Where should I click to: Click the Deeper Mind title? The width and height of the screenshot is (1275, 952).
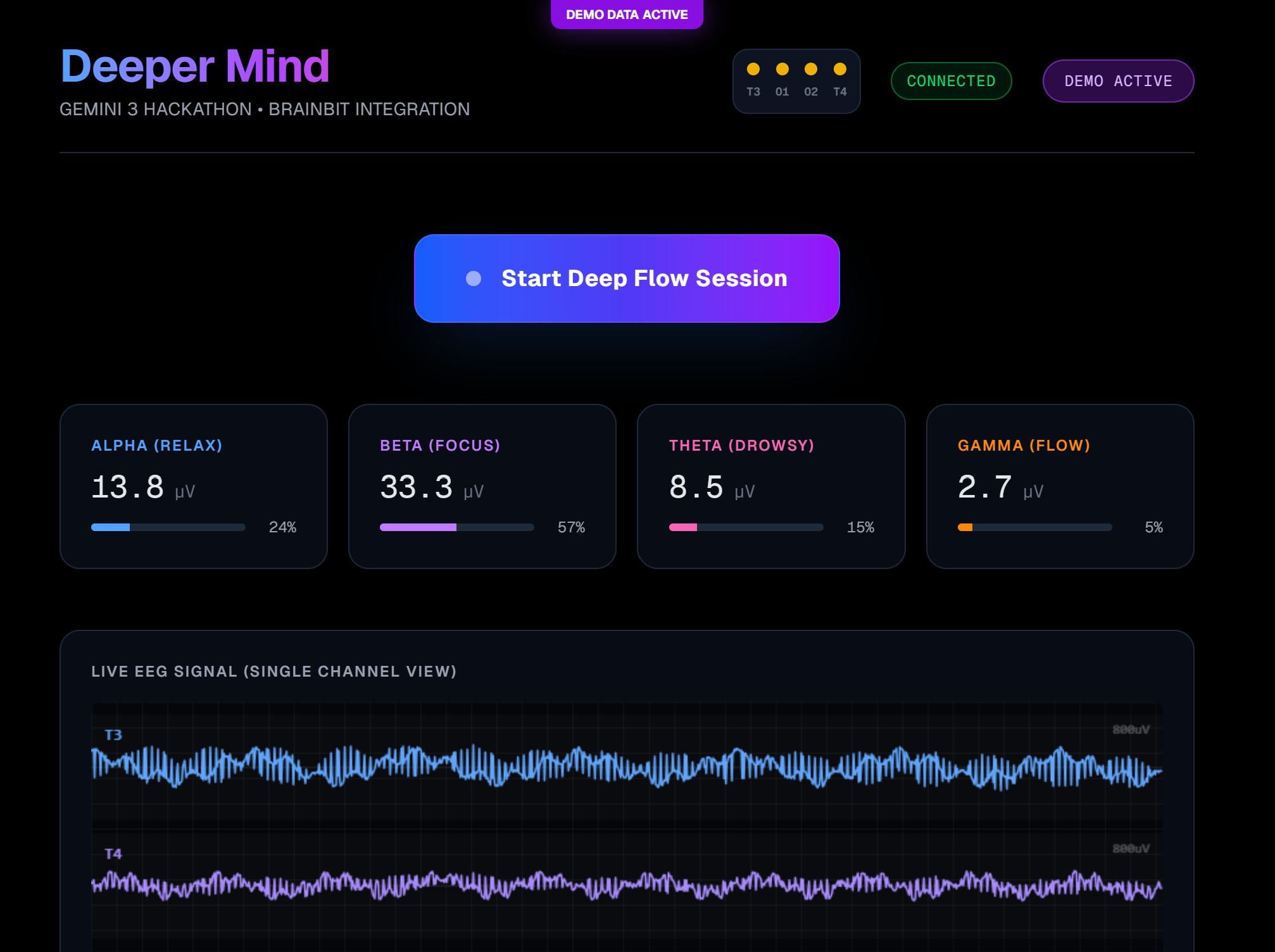pos(195,66)
